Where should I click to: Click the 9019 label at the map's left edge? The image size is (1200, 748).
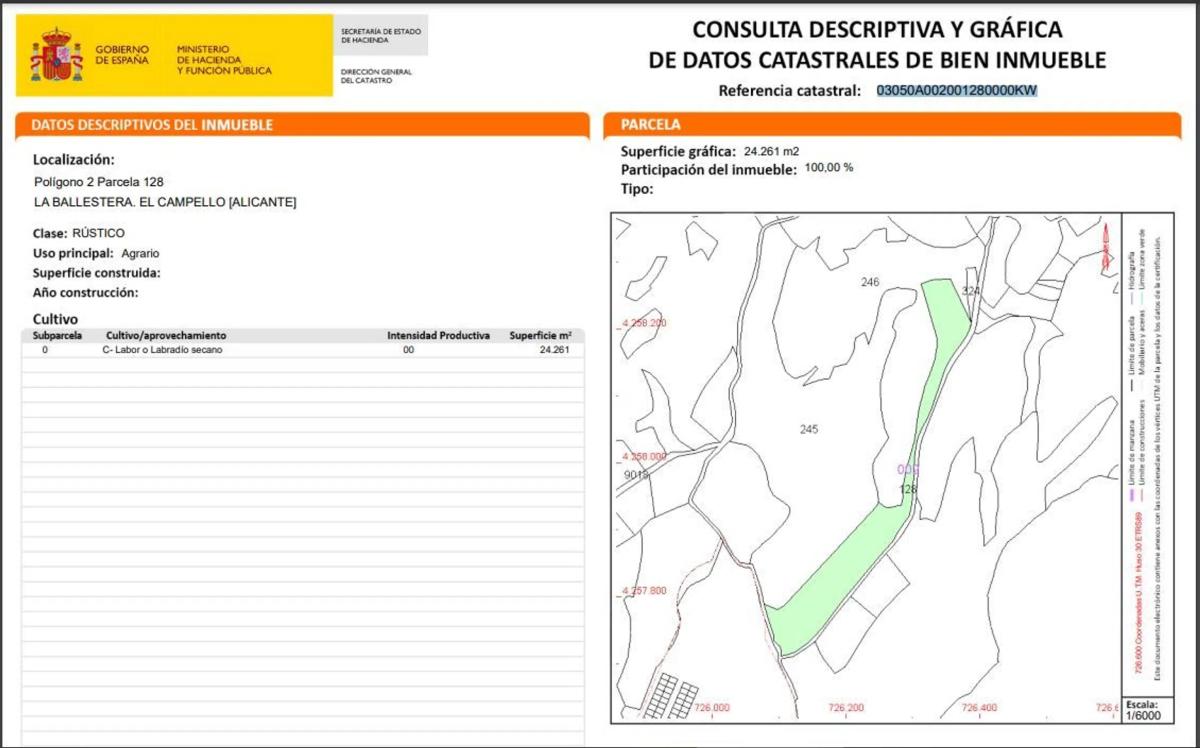pyautogui.click(x=636, y=476)
